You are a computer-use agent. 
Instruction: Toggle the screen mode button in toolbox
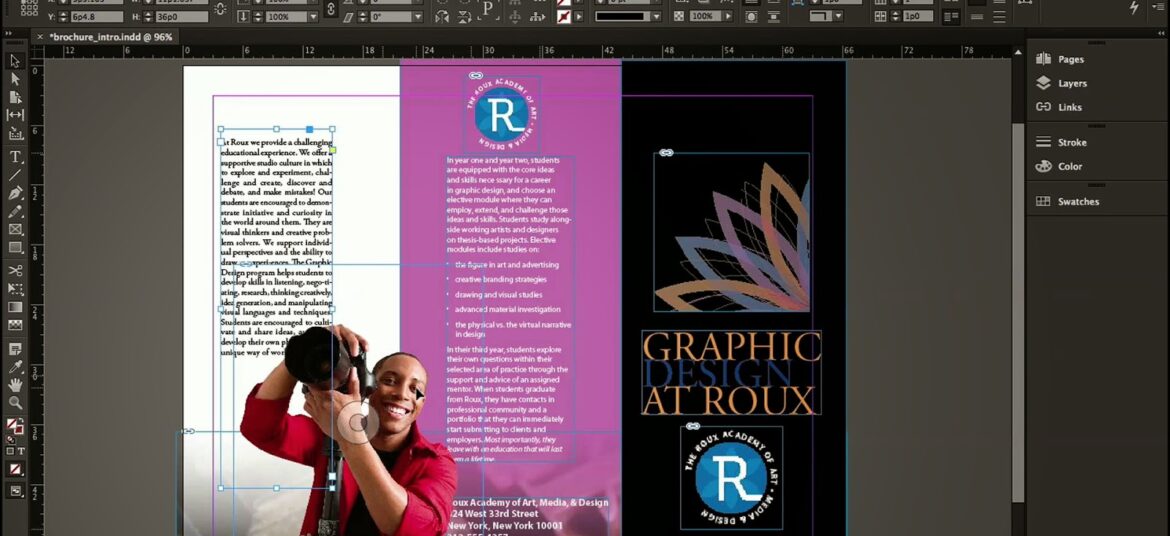pos(15,490)
